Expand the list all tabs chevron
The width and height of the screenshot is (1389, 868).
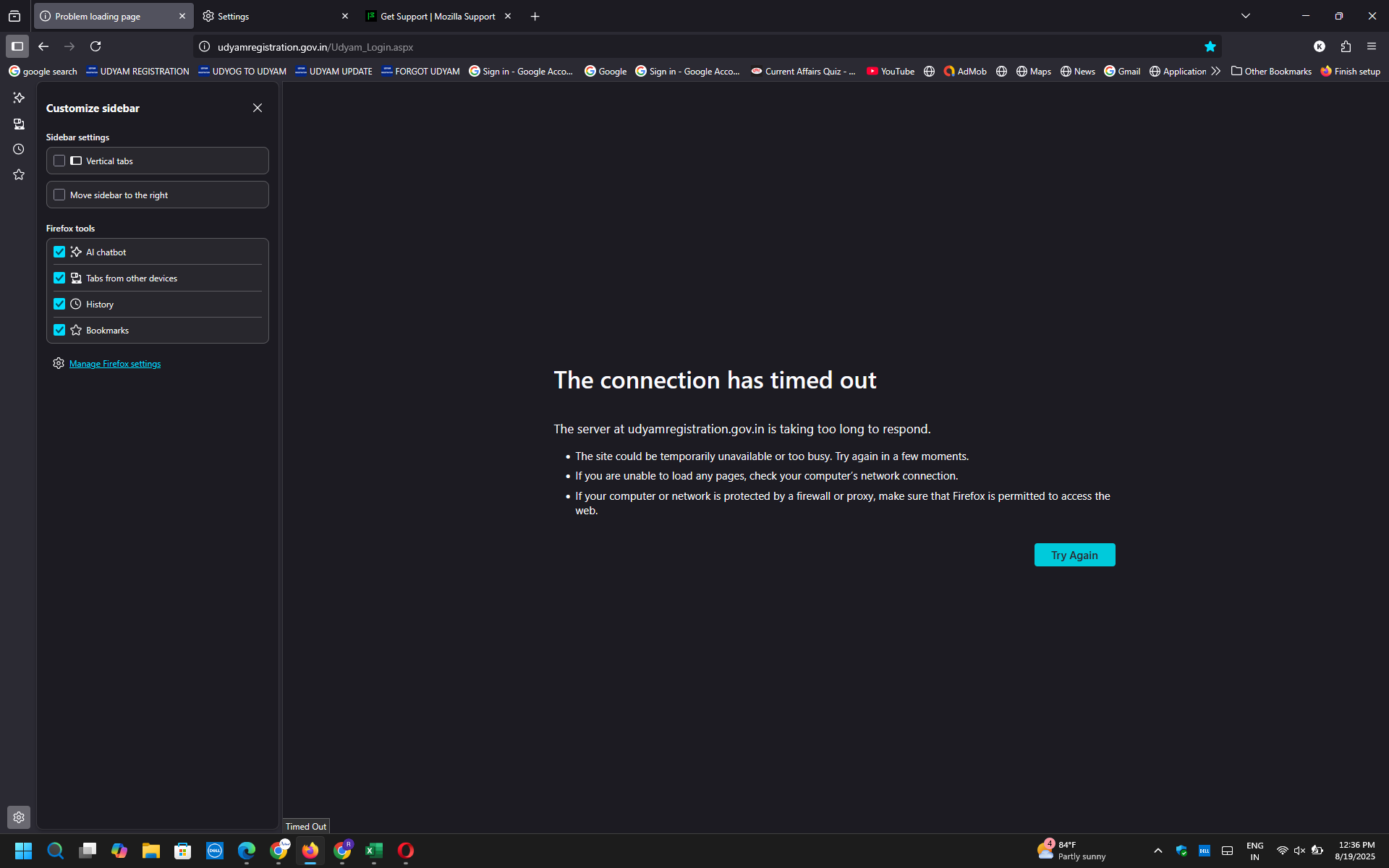[1246, 16]
